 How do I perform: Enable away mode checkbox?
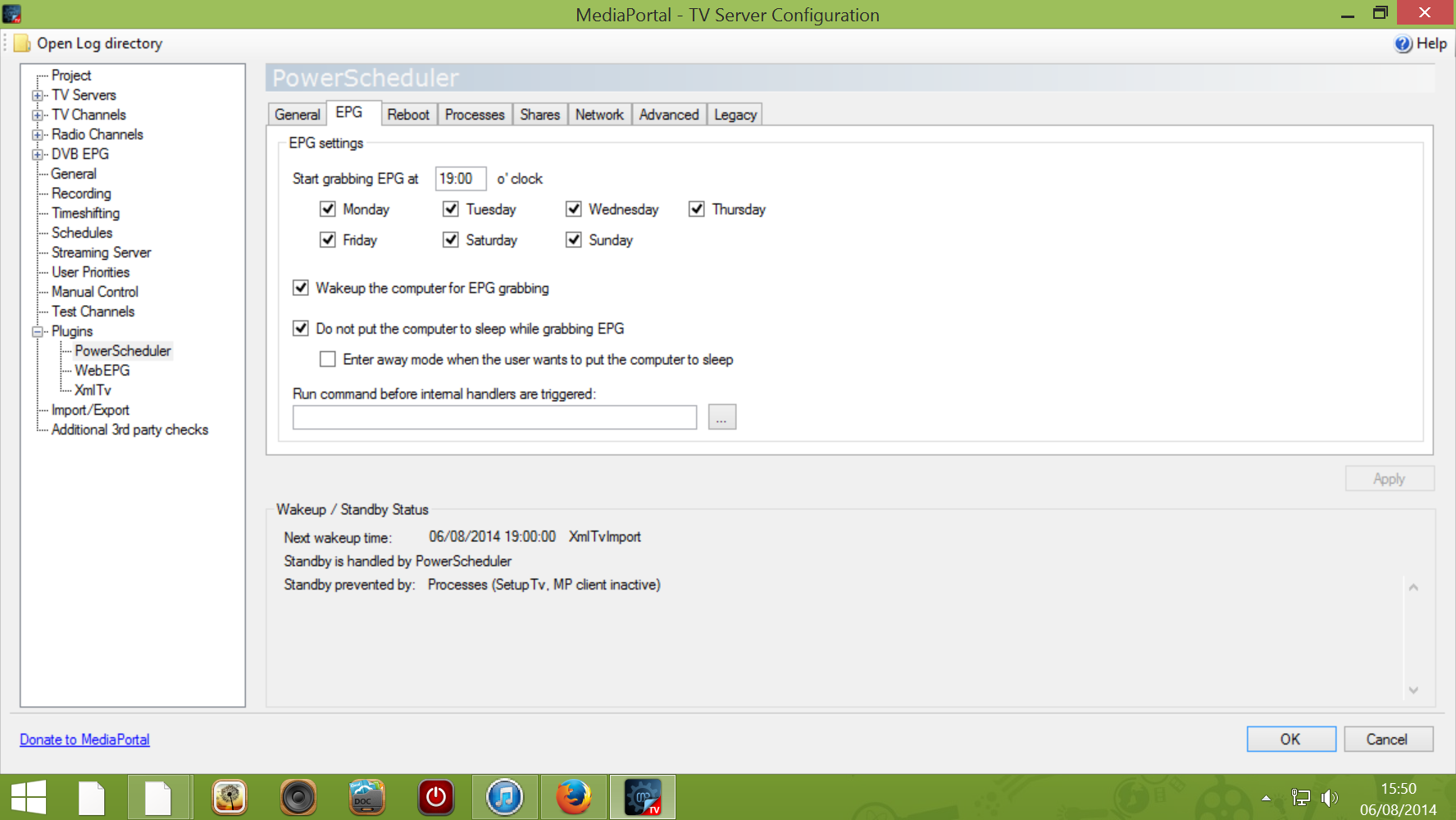click(328, 359)
